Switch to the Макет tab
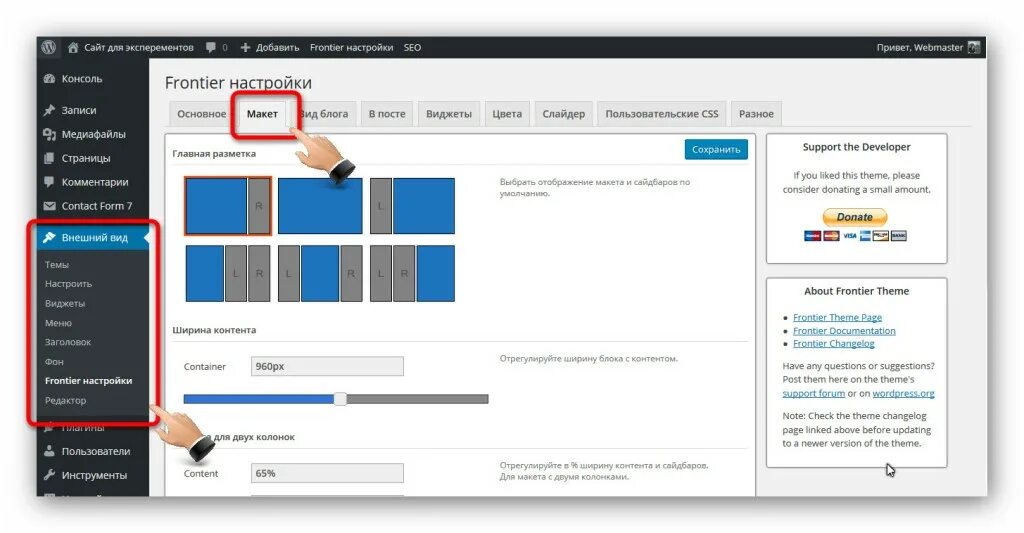This screenshot has width=1024, height=533. (x=263, y=114)
